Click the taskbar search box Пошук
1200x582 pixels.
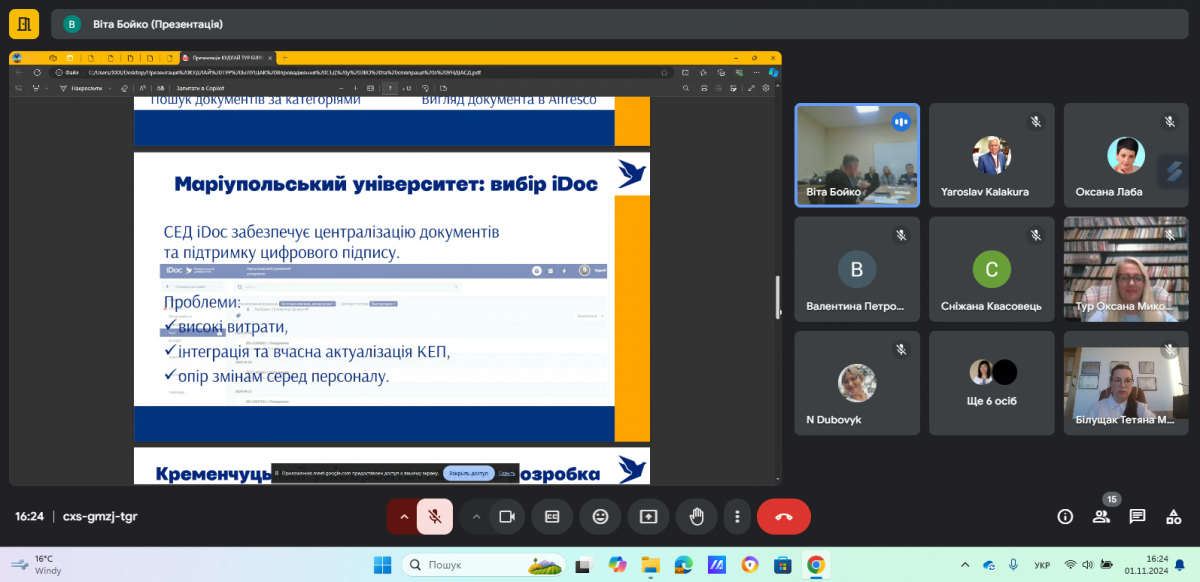point(482,565)
